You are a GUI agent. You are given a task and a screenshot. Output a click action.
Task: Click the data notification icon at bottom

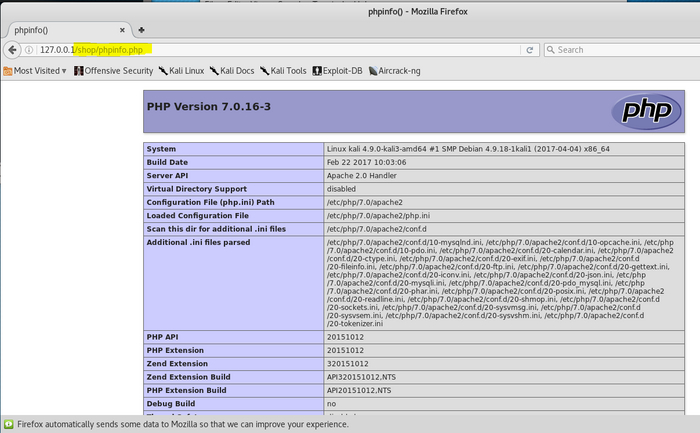tap(8, 425)
